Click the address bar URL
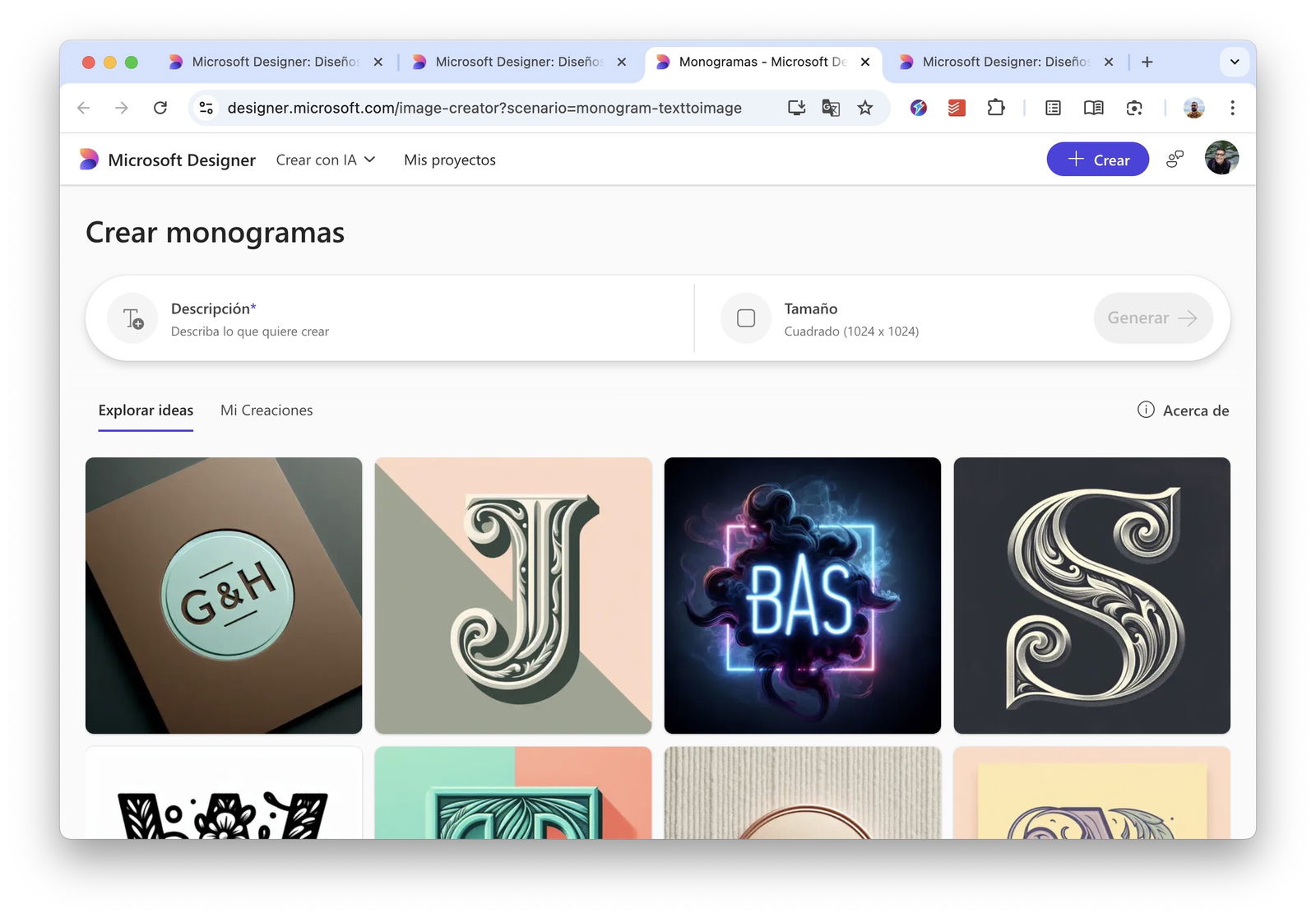The image size is (1316, 918). point(484,108)
